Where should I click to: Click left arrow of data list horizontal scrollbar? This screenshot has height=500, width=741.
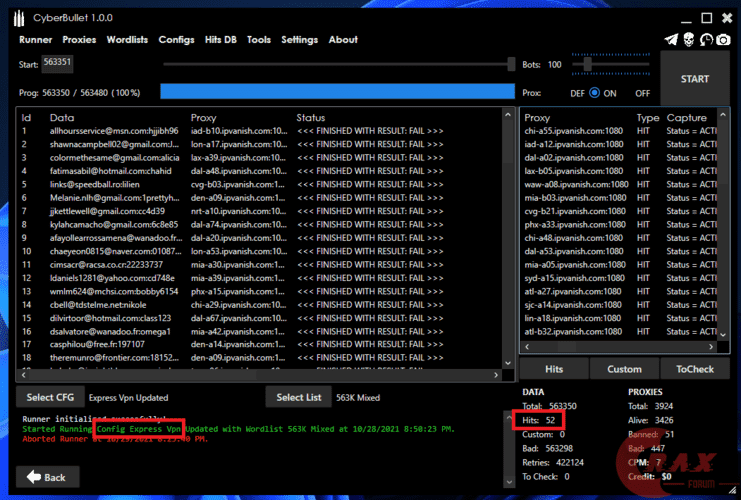24,375
